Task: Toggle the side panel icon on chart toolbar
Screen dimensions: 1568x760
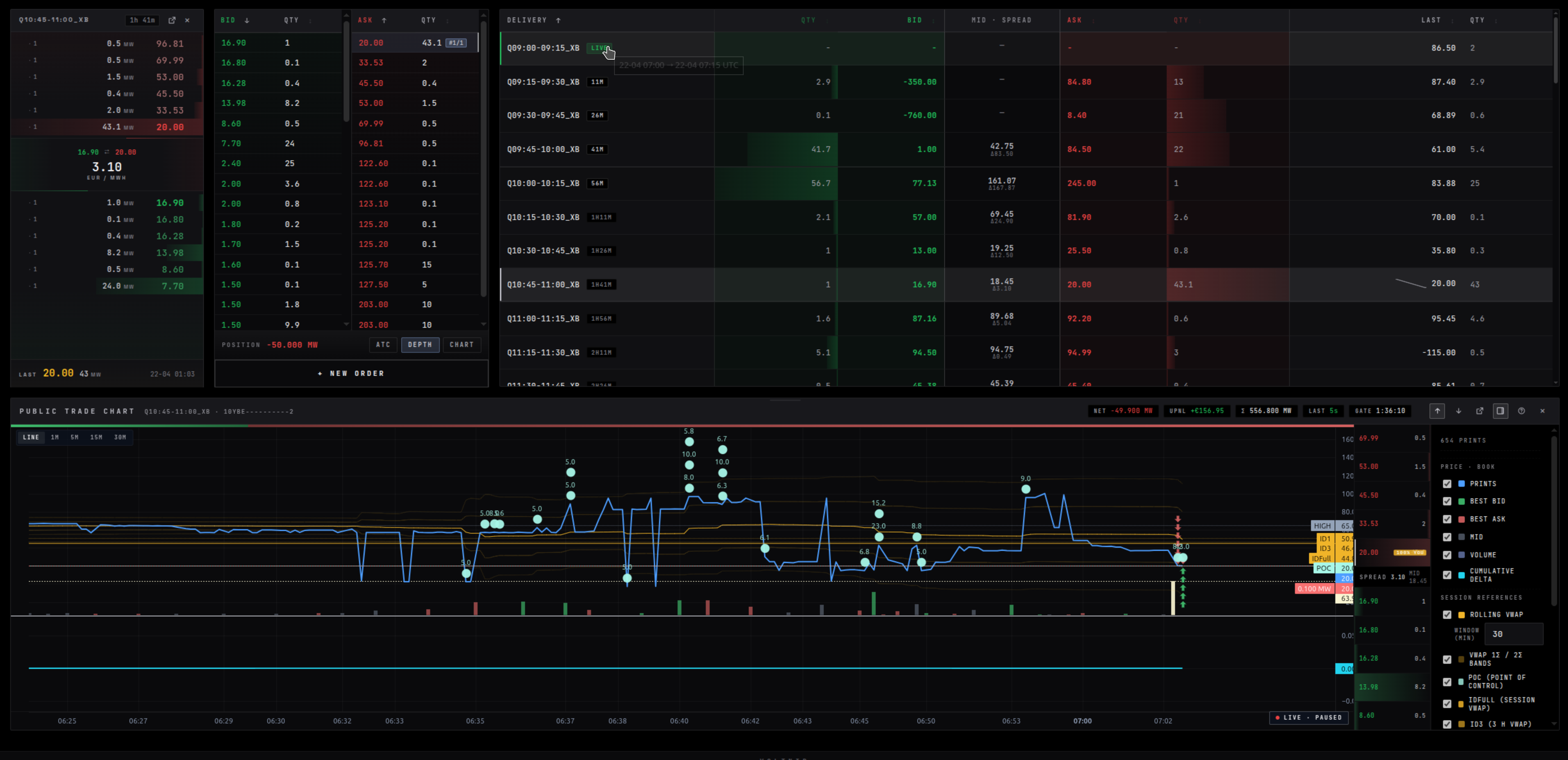Action: coord(1500,411)
